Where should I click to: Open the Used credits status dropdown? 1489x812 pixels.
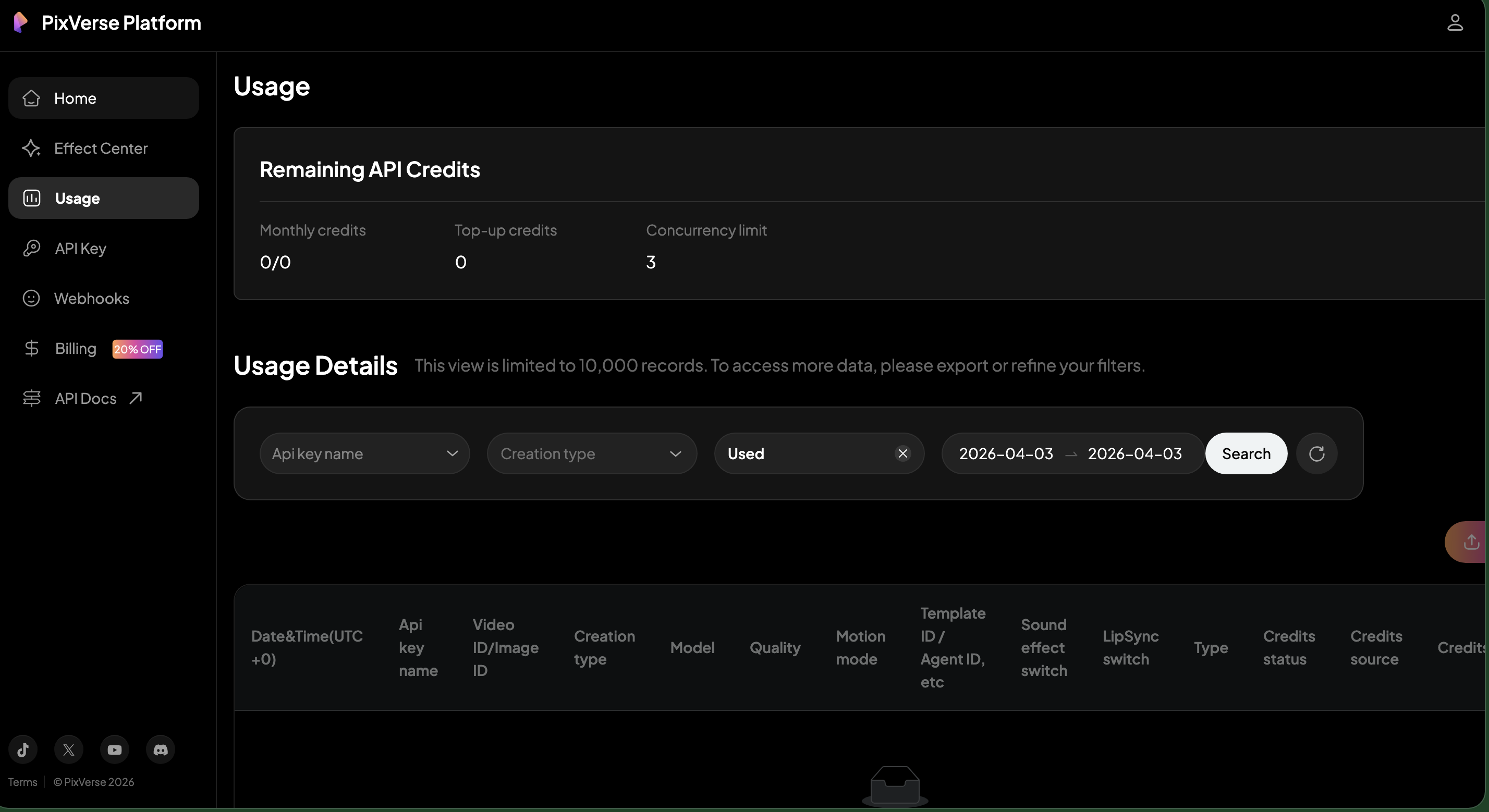pyautogui.click(x=803, y=453)
